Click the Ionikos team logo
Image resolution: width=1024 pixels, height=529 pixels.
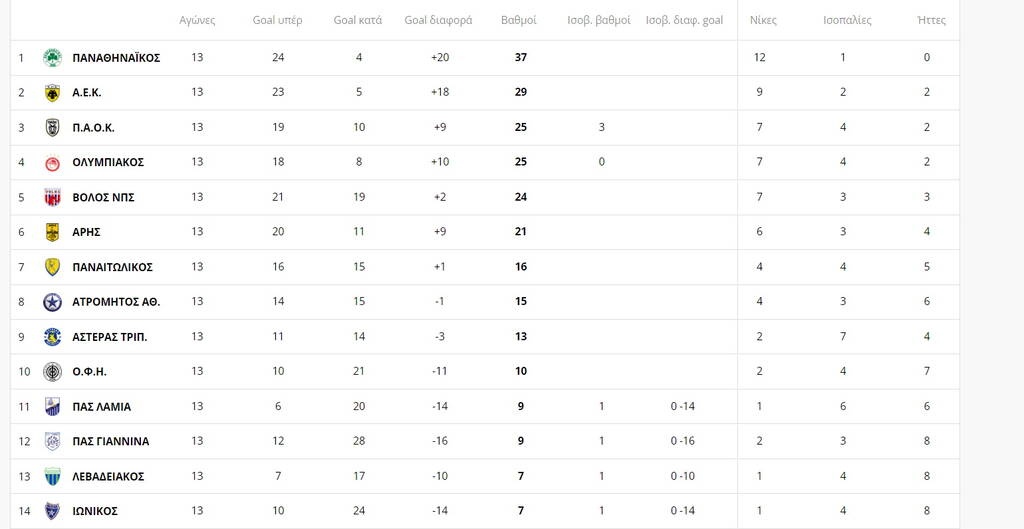(52, 511)
